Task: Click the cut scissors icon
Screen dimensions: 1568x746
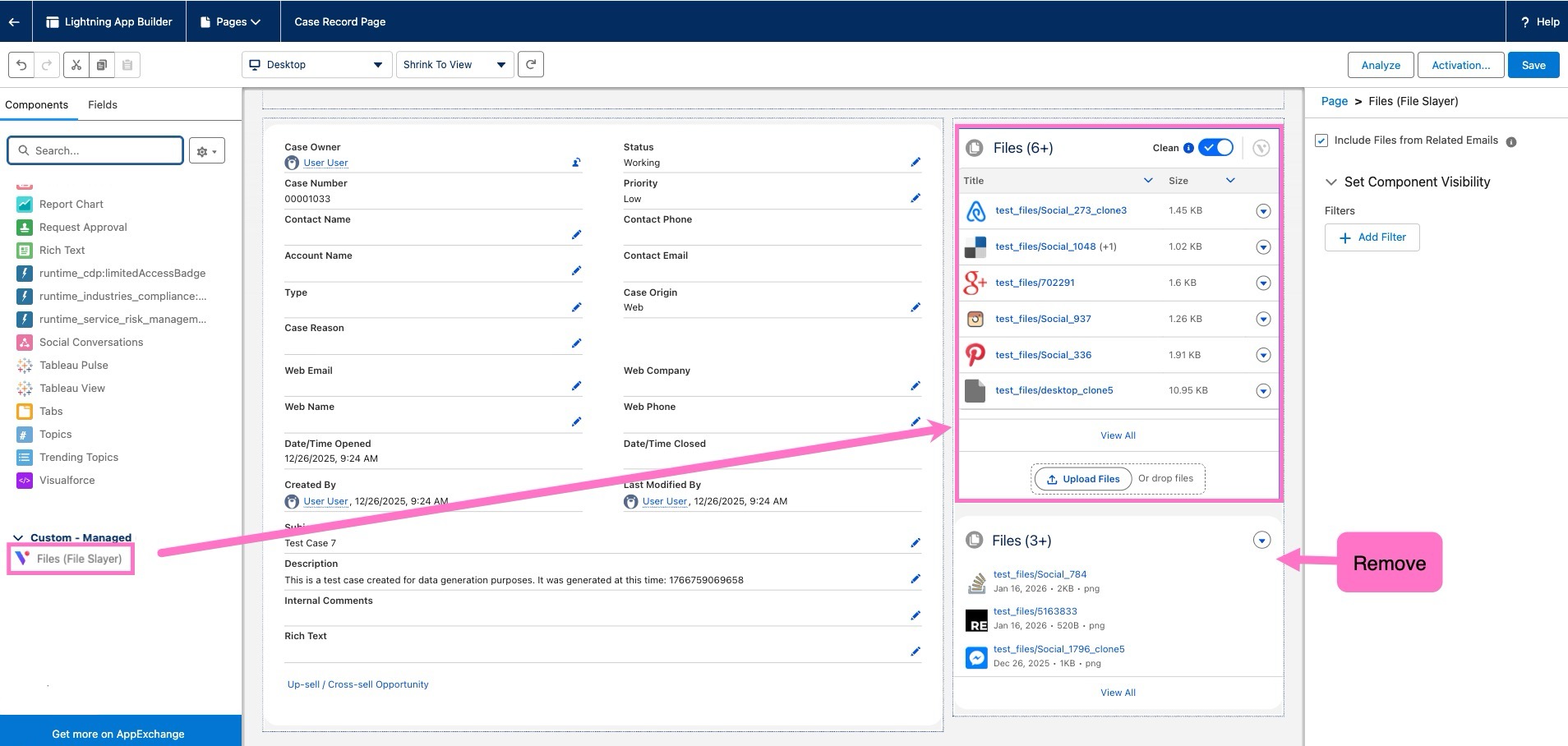Action: tap(76, 65)
